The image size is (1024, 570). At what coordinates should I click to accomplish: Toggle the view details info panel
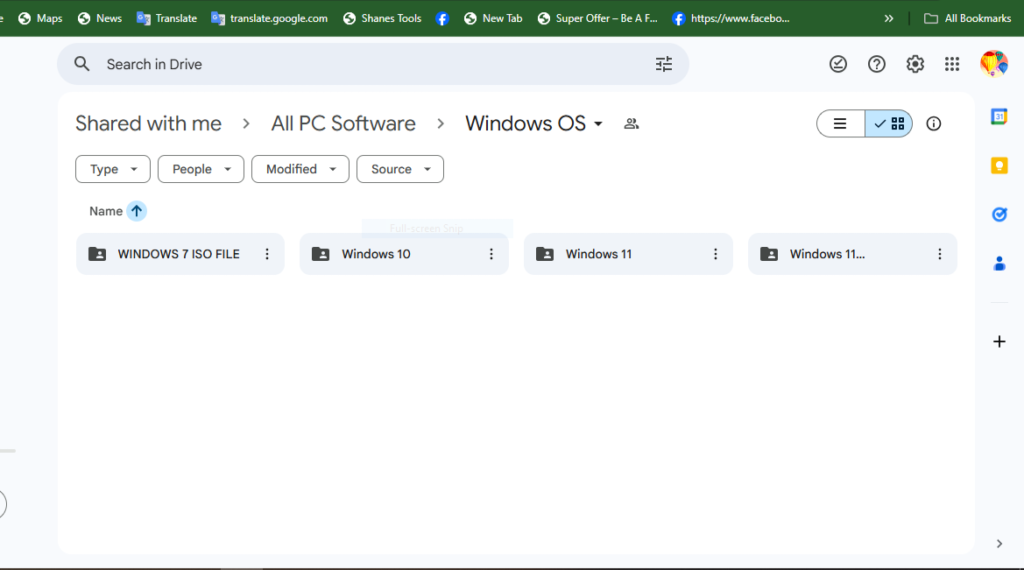(934, 124)
